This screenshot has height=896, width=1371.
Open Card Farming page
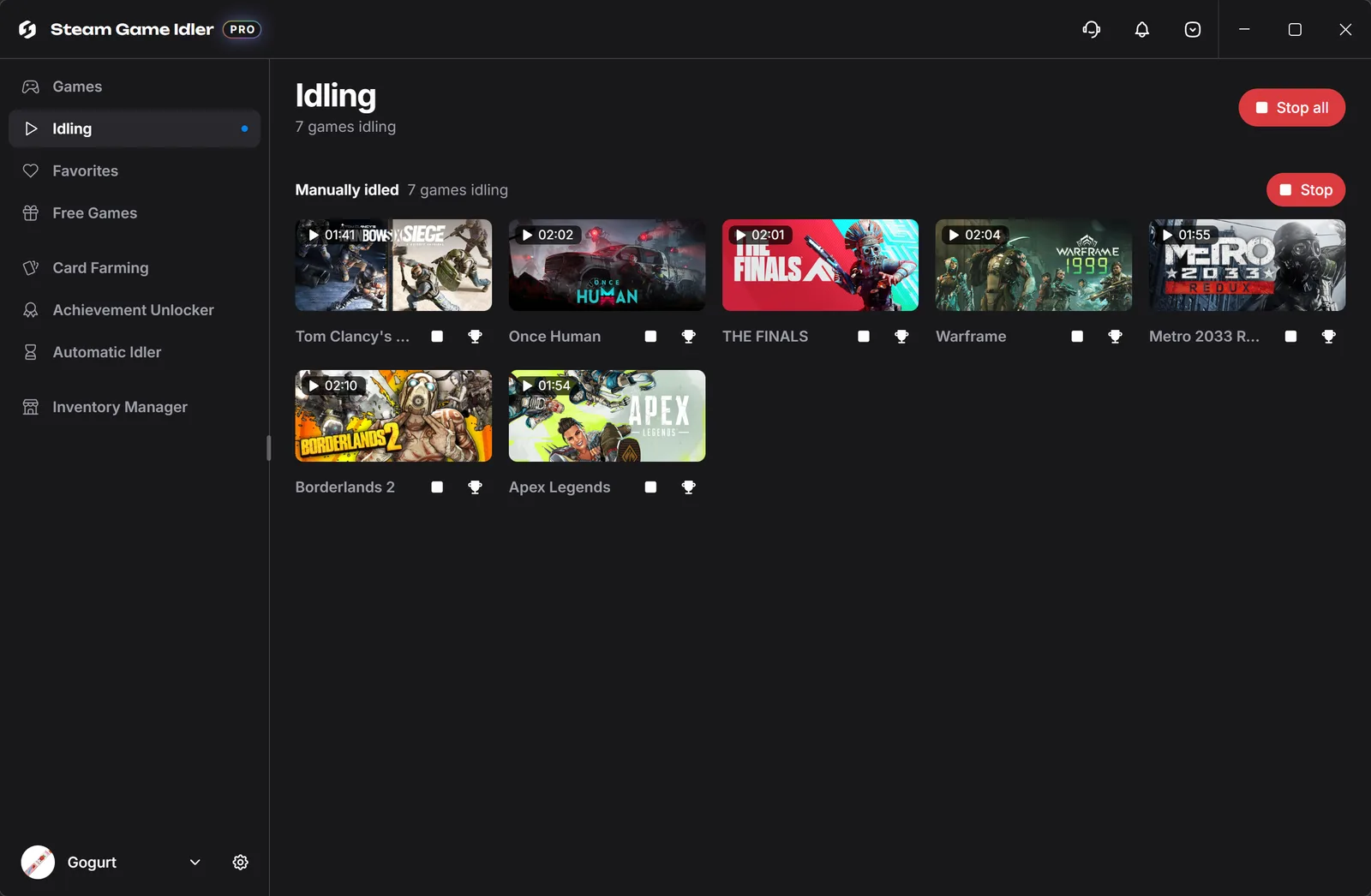(135, 268)
